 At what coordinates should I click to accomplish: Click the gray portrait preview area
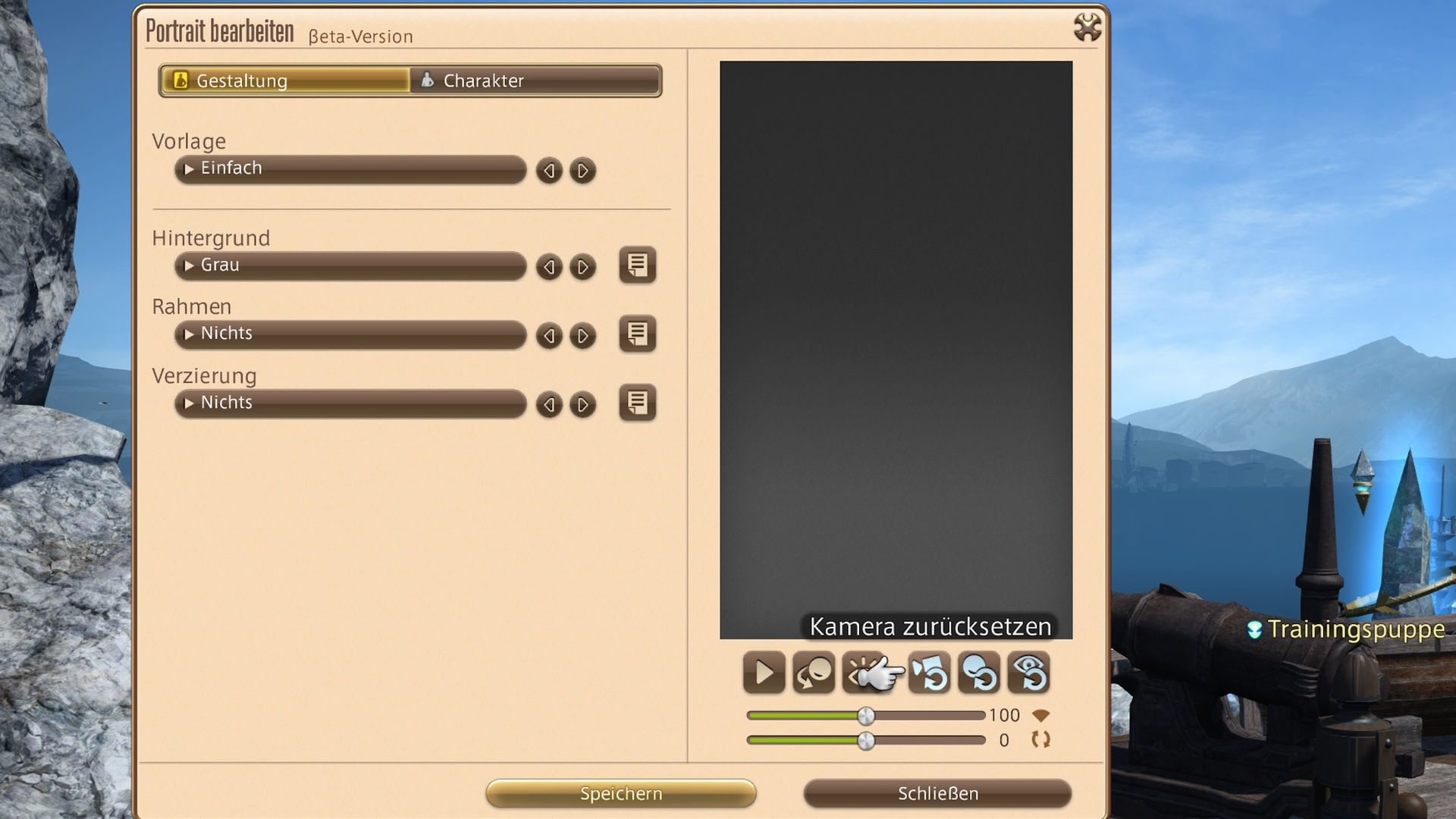pos(896,350)
